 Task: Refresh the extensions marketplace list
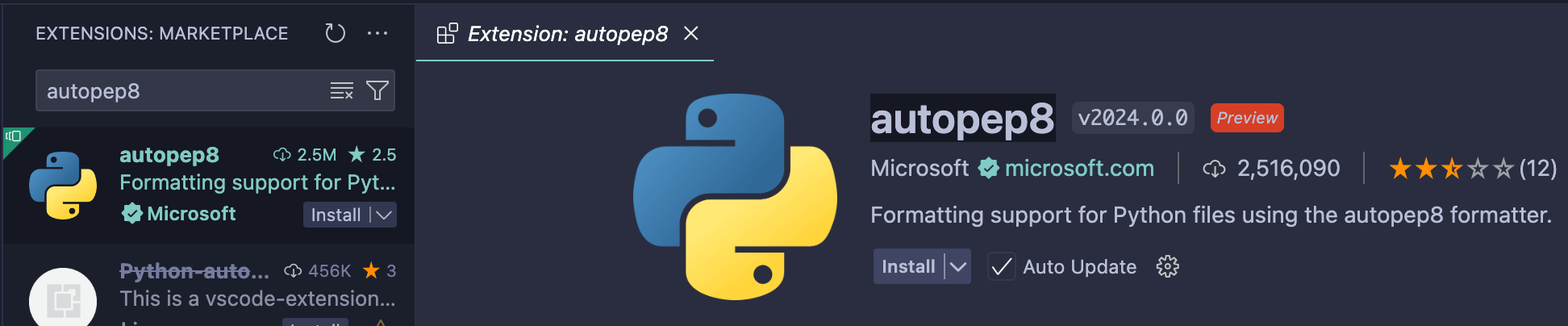pyautogui.click(x=335, y=33)
